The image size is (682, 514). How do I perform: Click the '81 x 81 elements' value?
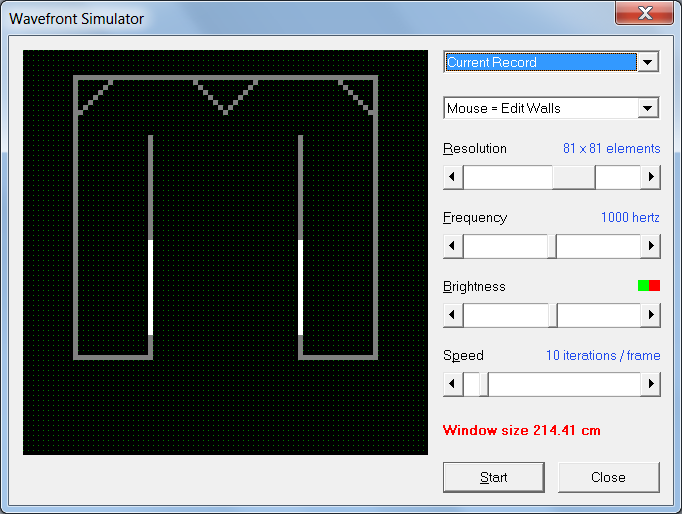612,148
